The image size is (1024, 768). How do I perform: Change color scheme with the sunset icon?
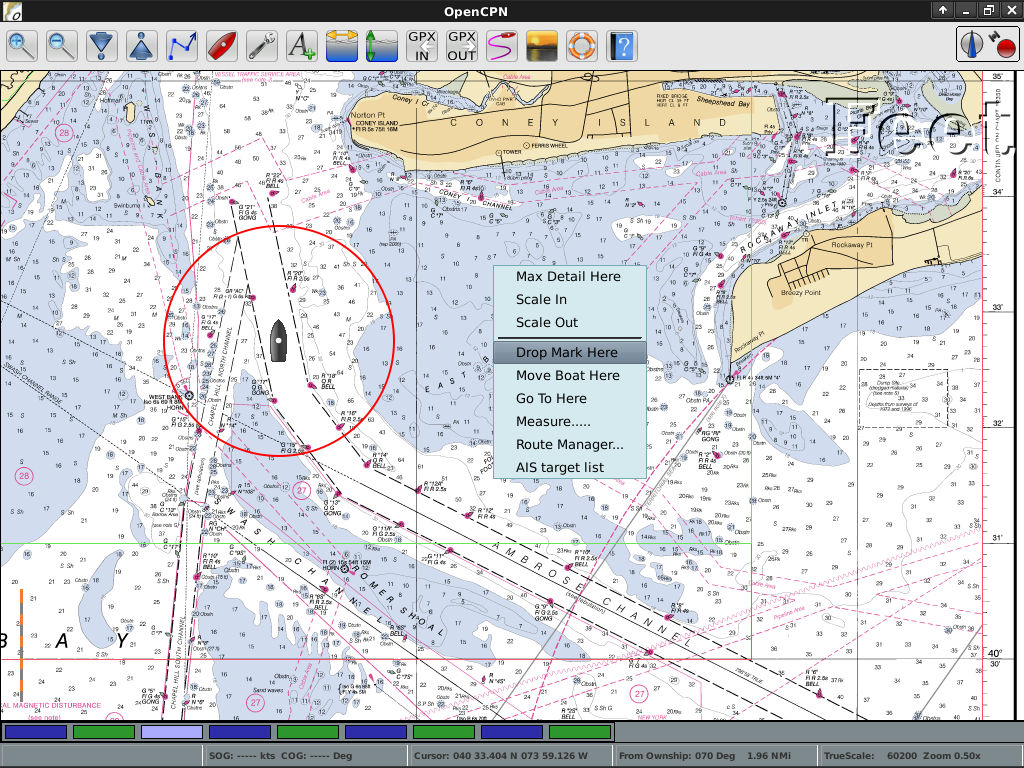point(542,46)
